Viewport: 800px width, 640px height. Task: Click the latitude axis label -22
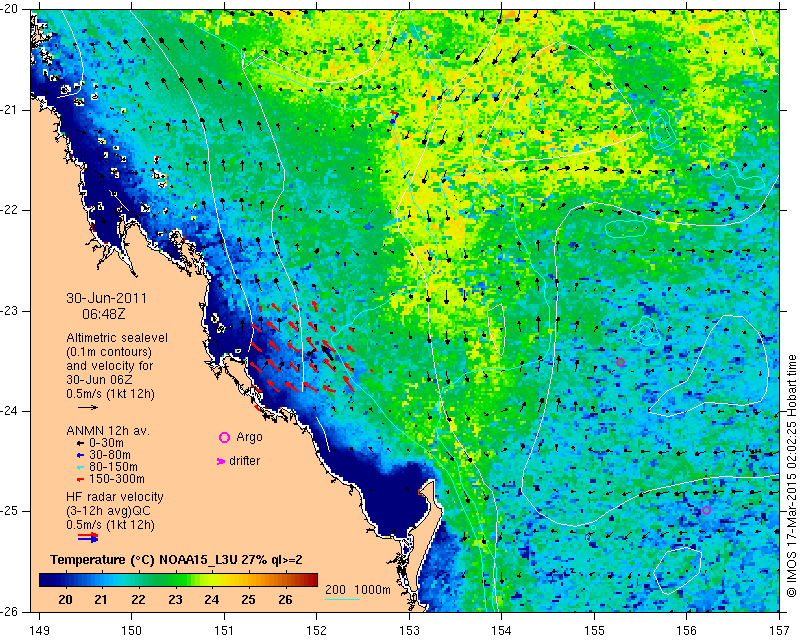click(11, 210)
